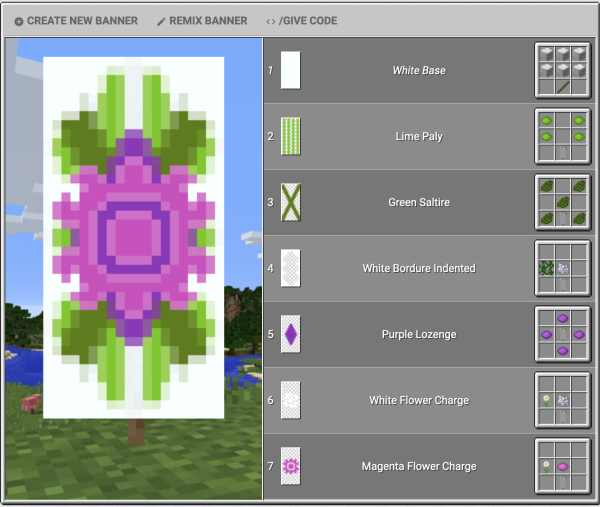
Task: Open the /Give Code option
Action: pos(301,21)
